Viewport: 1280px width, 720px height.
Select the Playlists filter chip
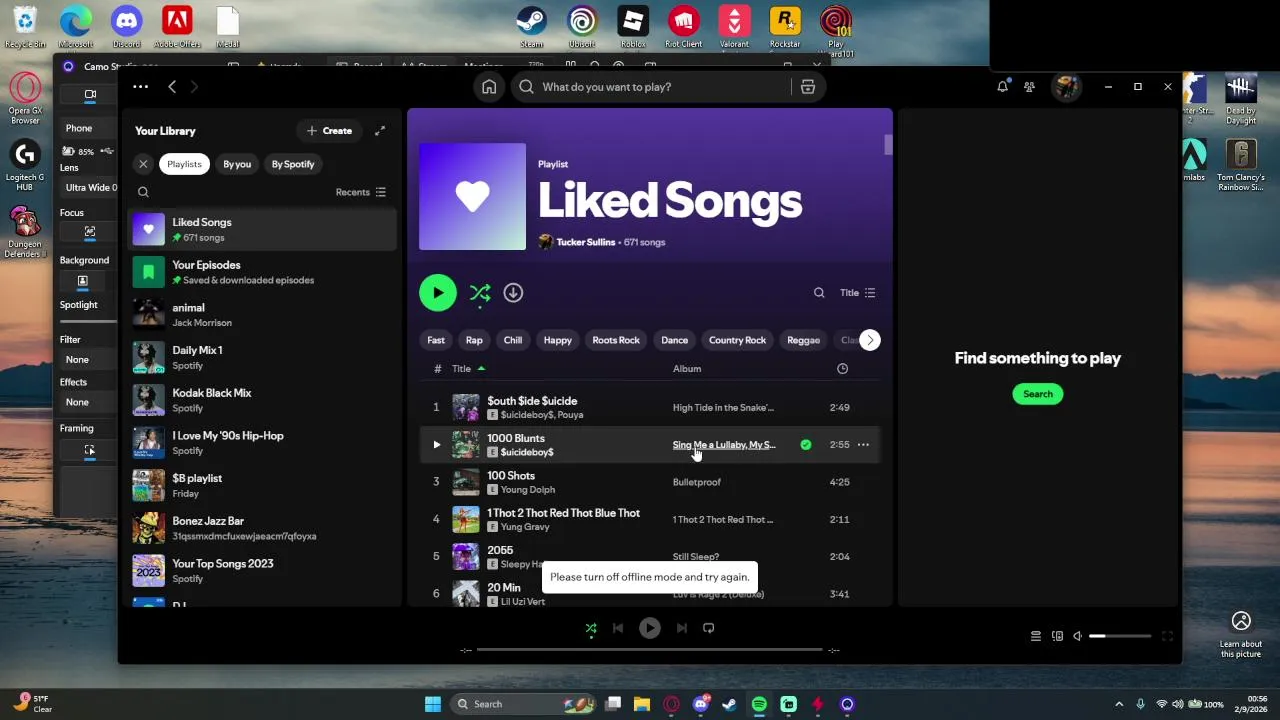(184, 164)
